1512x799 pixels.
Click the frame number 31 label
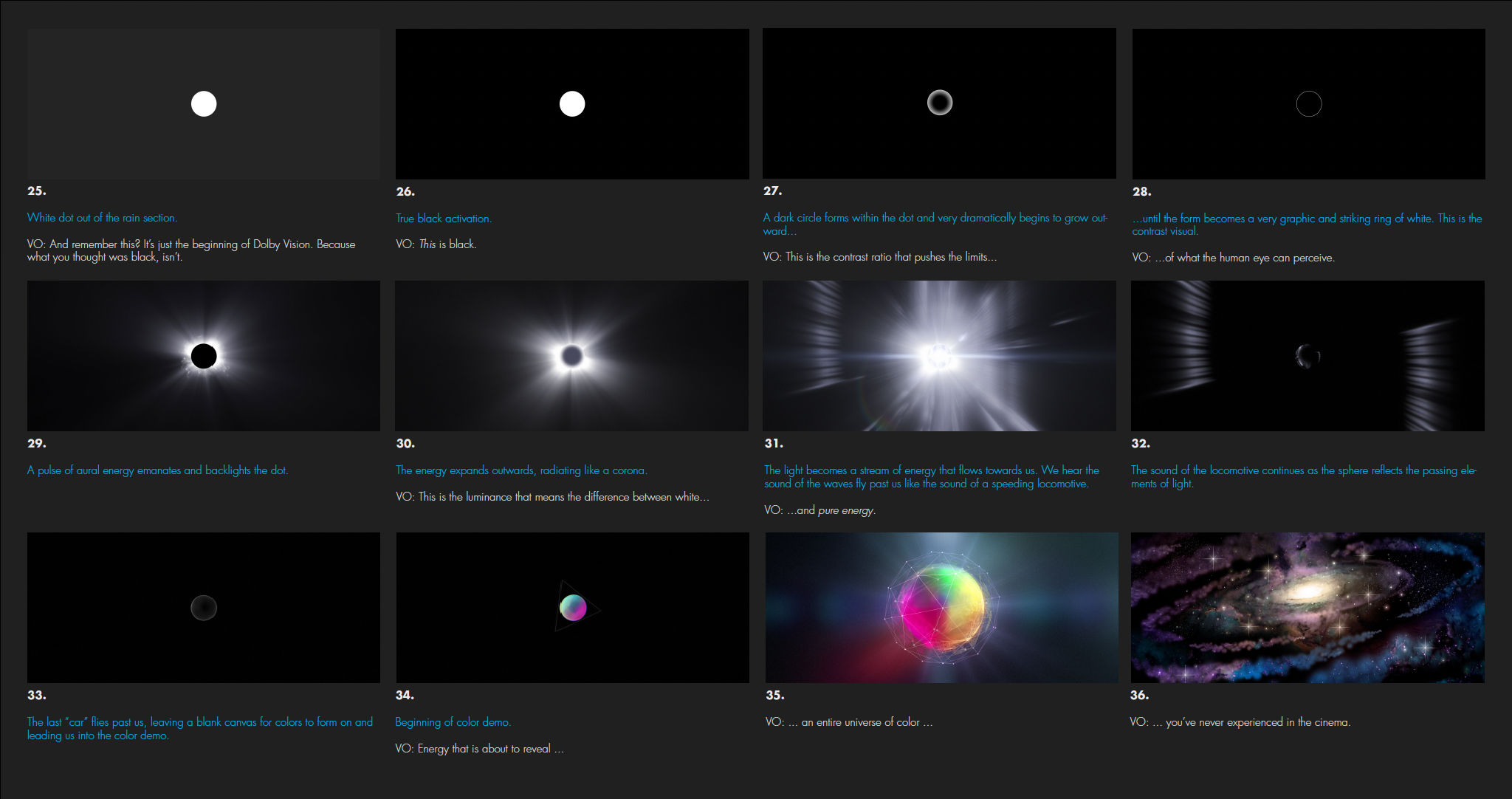point(774,443)
